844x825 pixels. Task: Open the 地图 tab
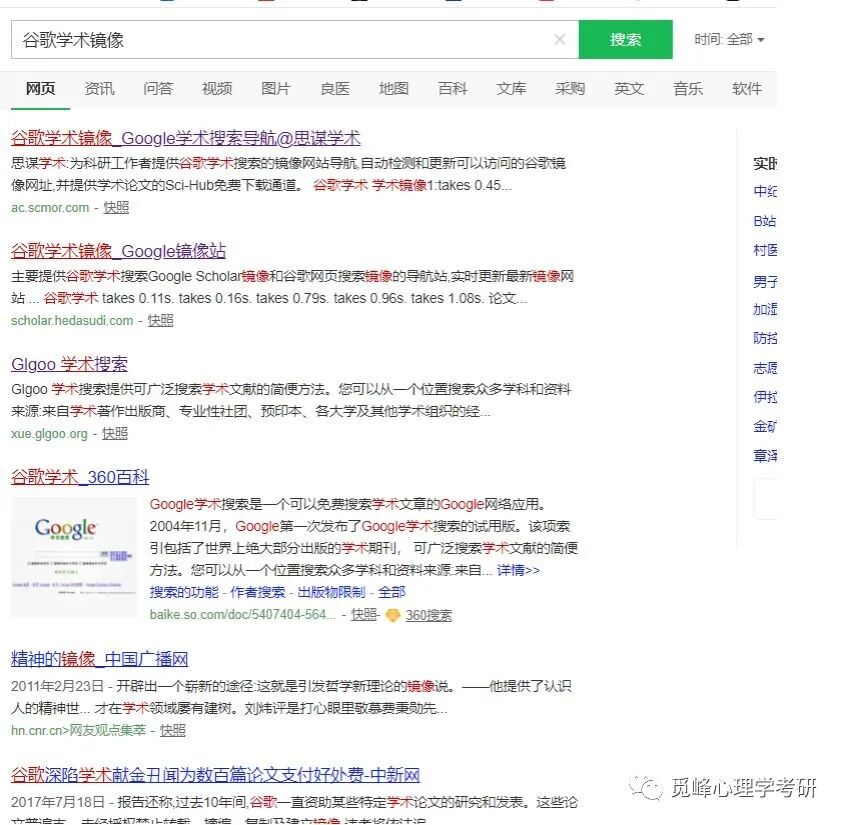393,88
